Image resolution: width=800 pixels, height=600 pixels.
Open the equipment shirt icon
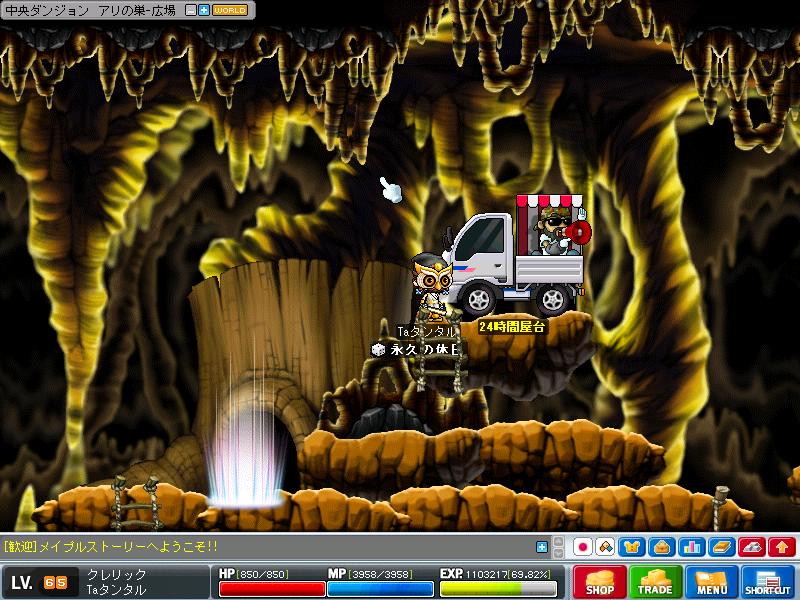[x=632, y=547]
